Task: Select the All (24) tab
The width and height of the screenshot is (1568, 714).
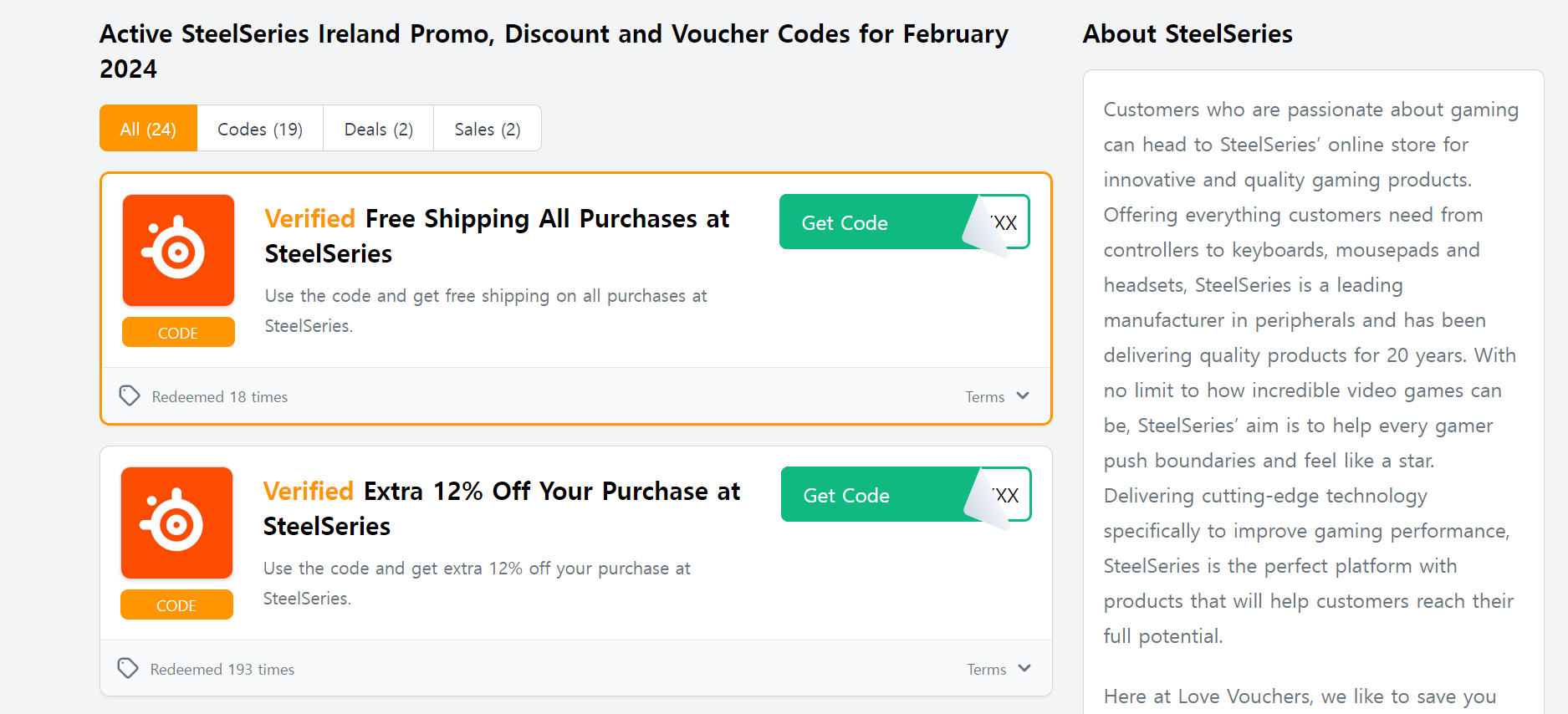Action: [x=148, y=129]
